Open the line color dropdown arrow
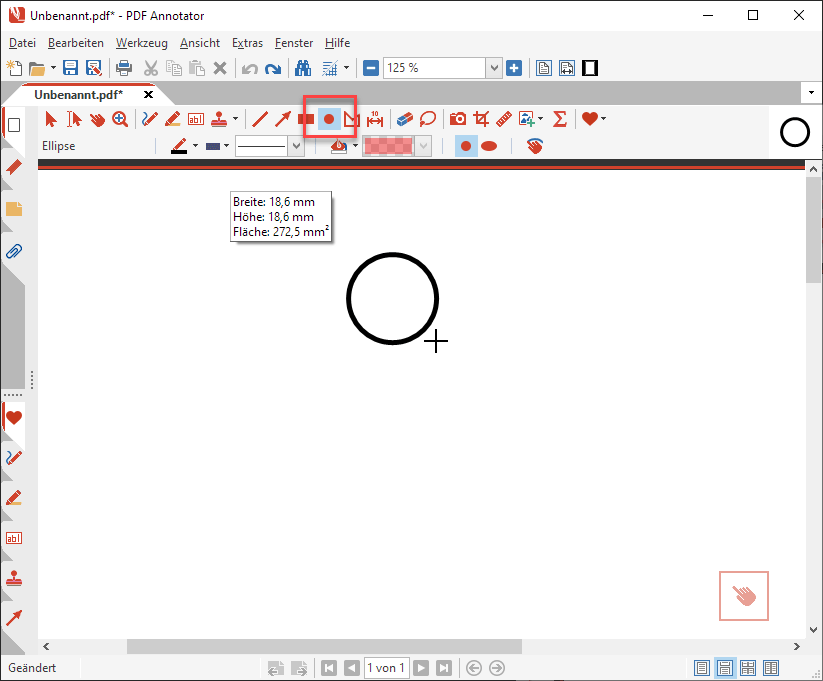This screenshot has width=823, height=681. pyautogui.click(x=195, y=146)
